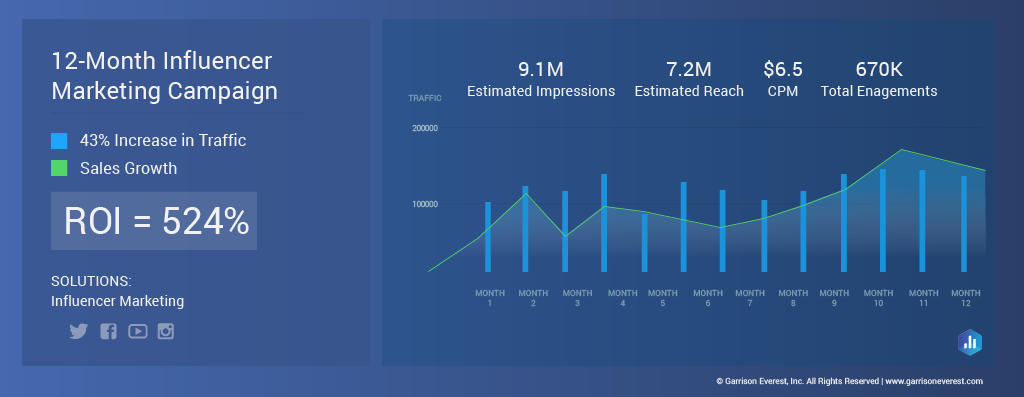Click the 'MONTH 6' axis label
The height and width of the screenshot is (397, 1024).
(708, 298)
